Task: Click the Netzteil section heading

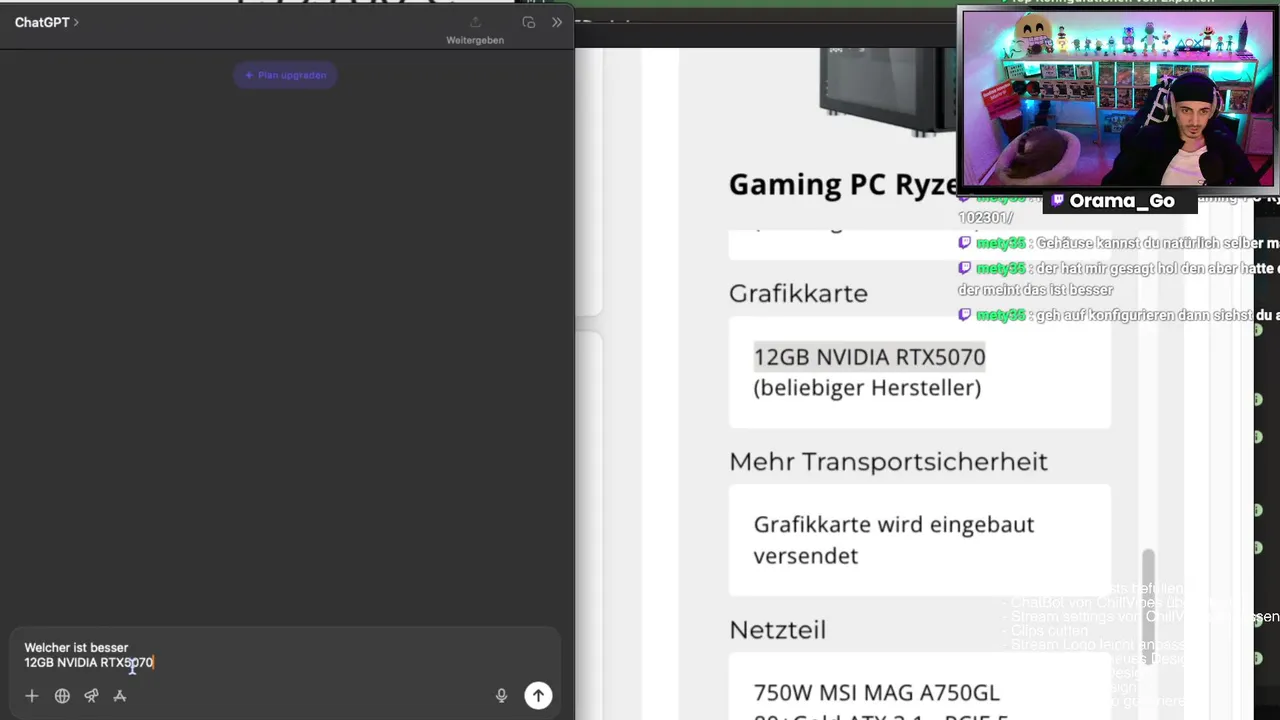Action: 777,630
